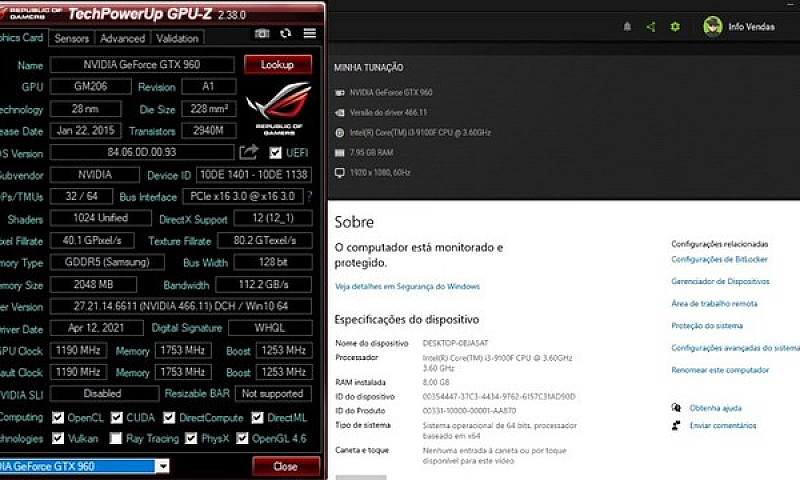Click Bus Interface question mark
This screenshot has height=480, width=800.
click(309, 196)
